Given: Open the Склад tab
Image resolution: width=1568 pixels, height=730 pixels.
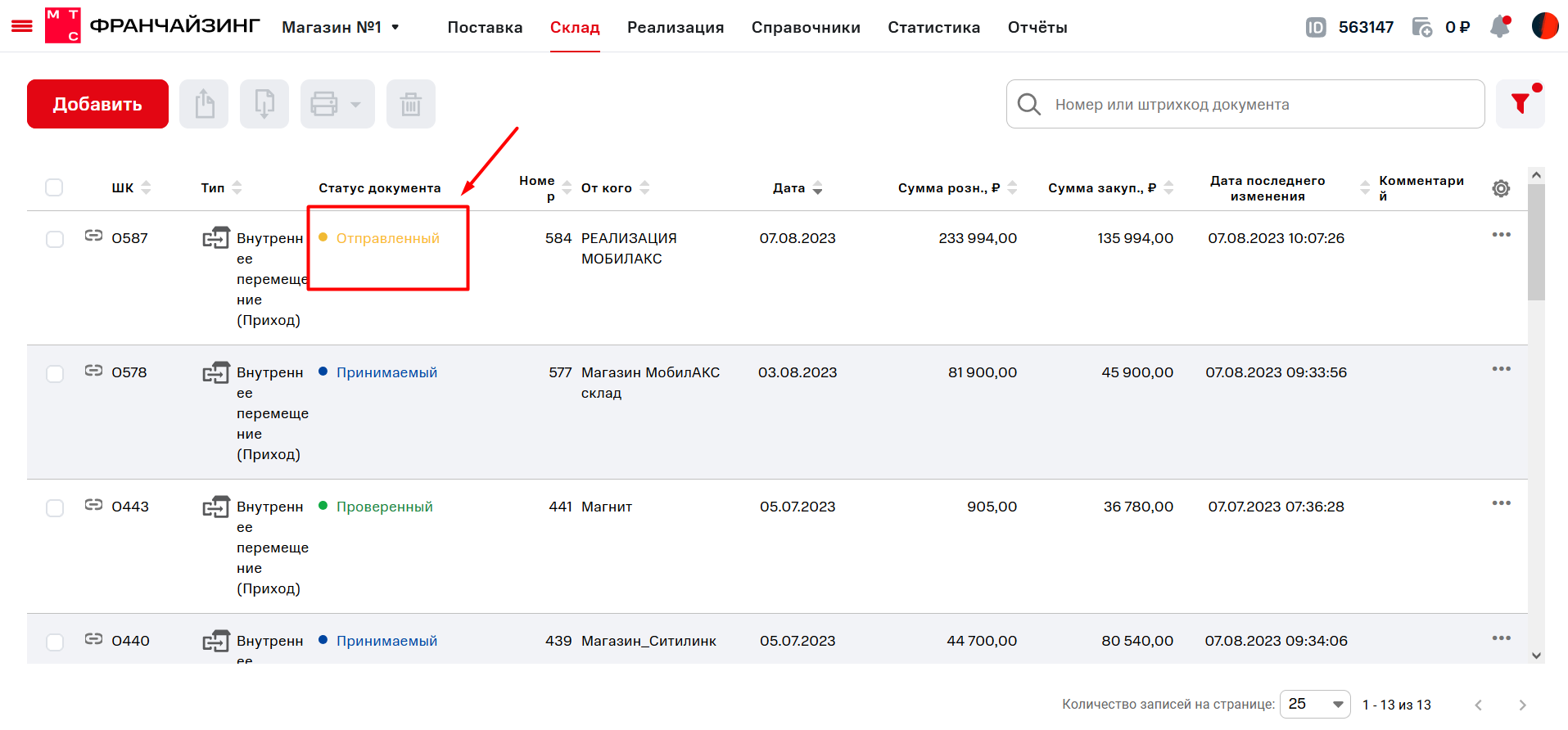Looking at the screenshot, I should pyautogui.click(x=575, y=27).
